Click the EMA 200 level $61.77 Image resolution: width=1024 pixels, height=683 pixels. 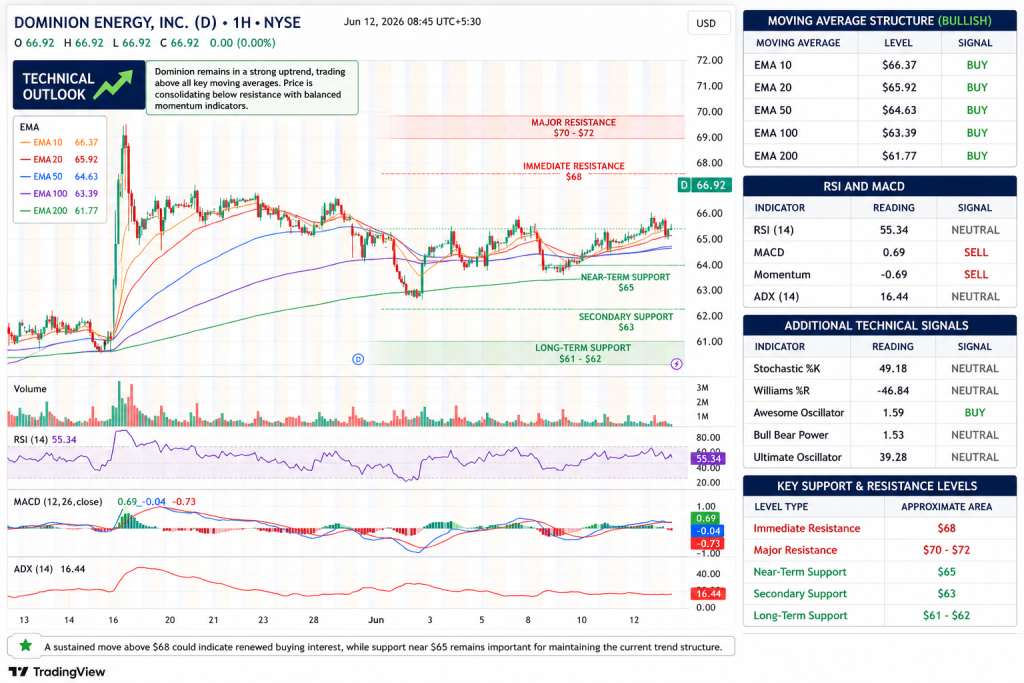coord(899,156)
